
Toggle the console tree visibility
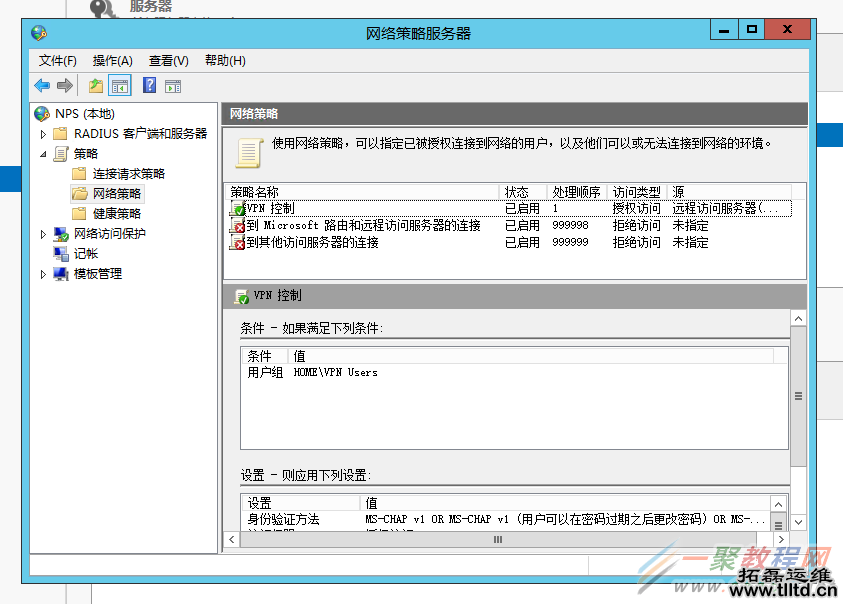(119, 86)
